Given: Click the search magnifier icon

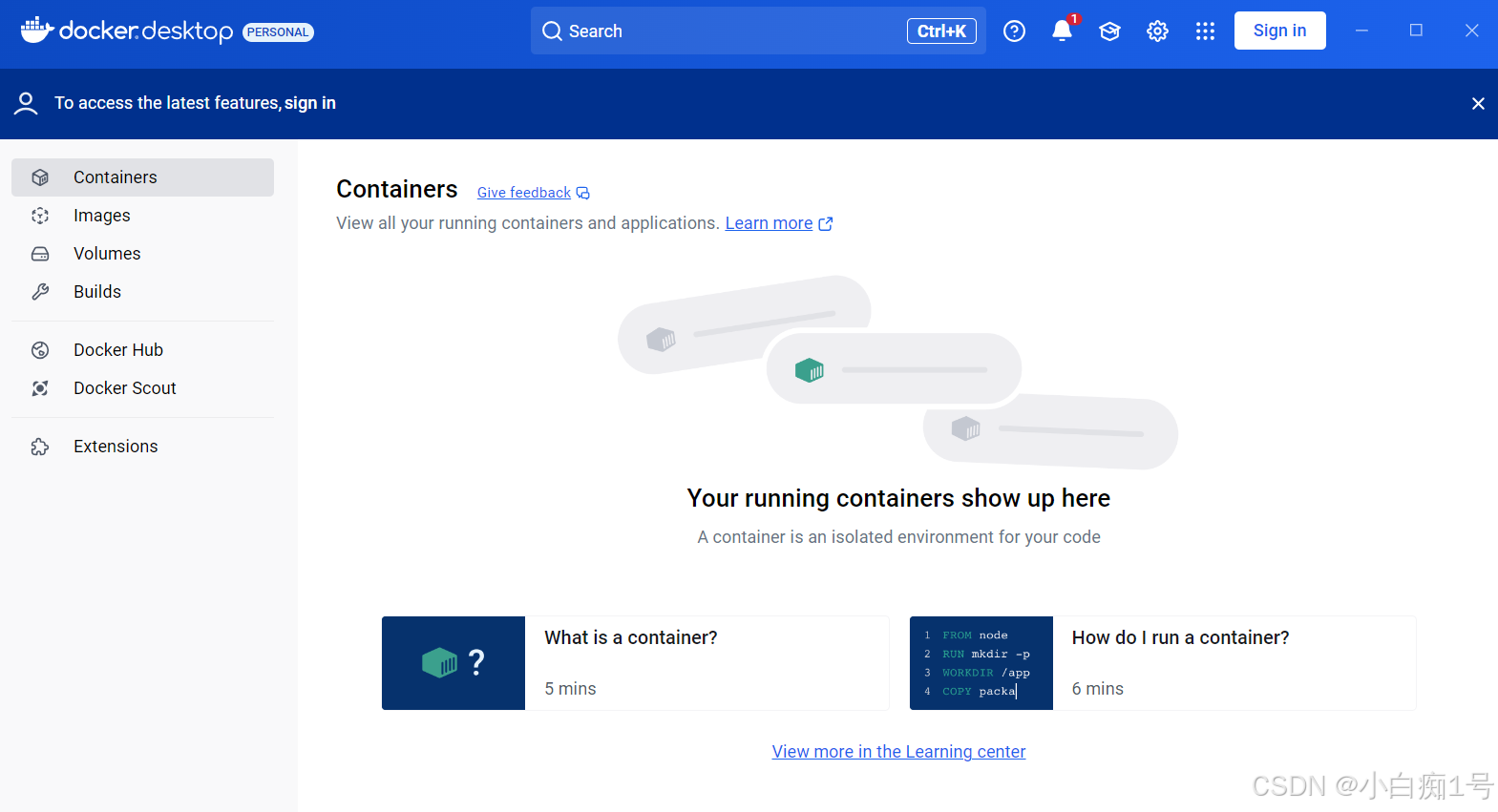Looking at the screenshot, I should point(552,31).
